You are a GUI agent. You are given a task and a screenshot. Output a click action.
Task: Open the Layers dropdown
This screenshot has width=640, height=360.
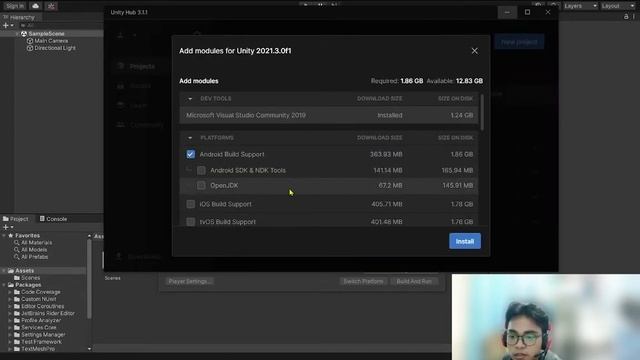pos(580,6)
